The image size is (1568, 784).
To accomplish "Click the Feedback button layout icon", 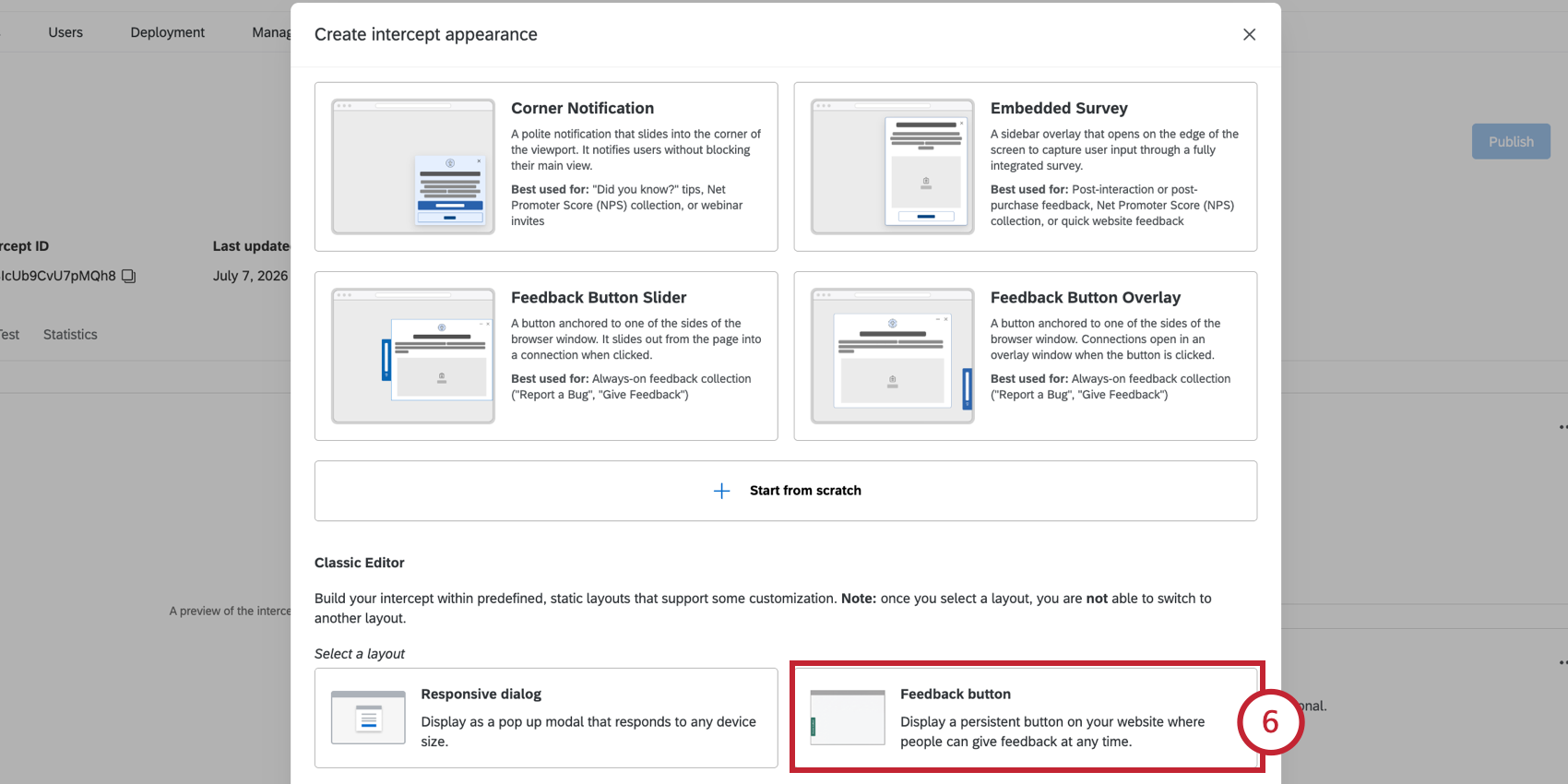I will point(848,718).
